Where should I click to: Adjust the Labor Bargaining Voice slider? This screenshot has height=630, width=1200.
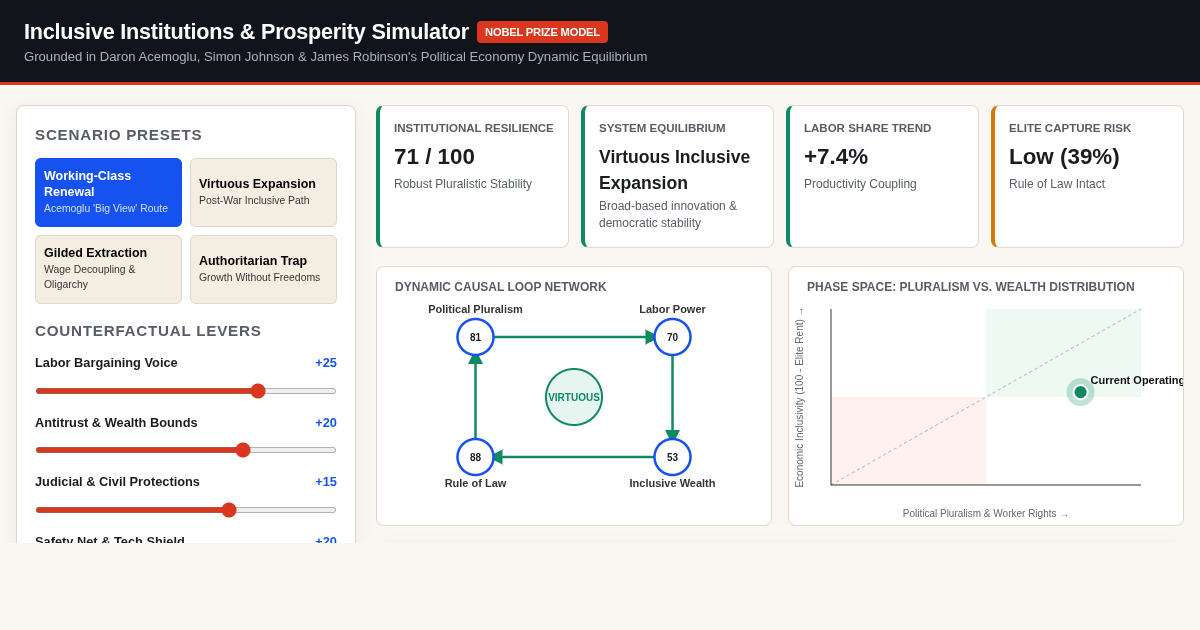pos(186,391)
